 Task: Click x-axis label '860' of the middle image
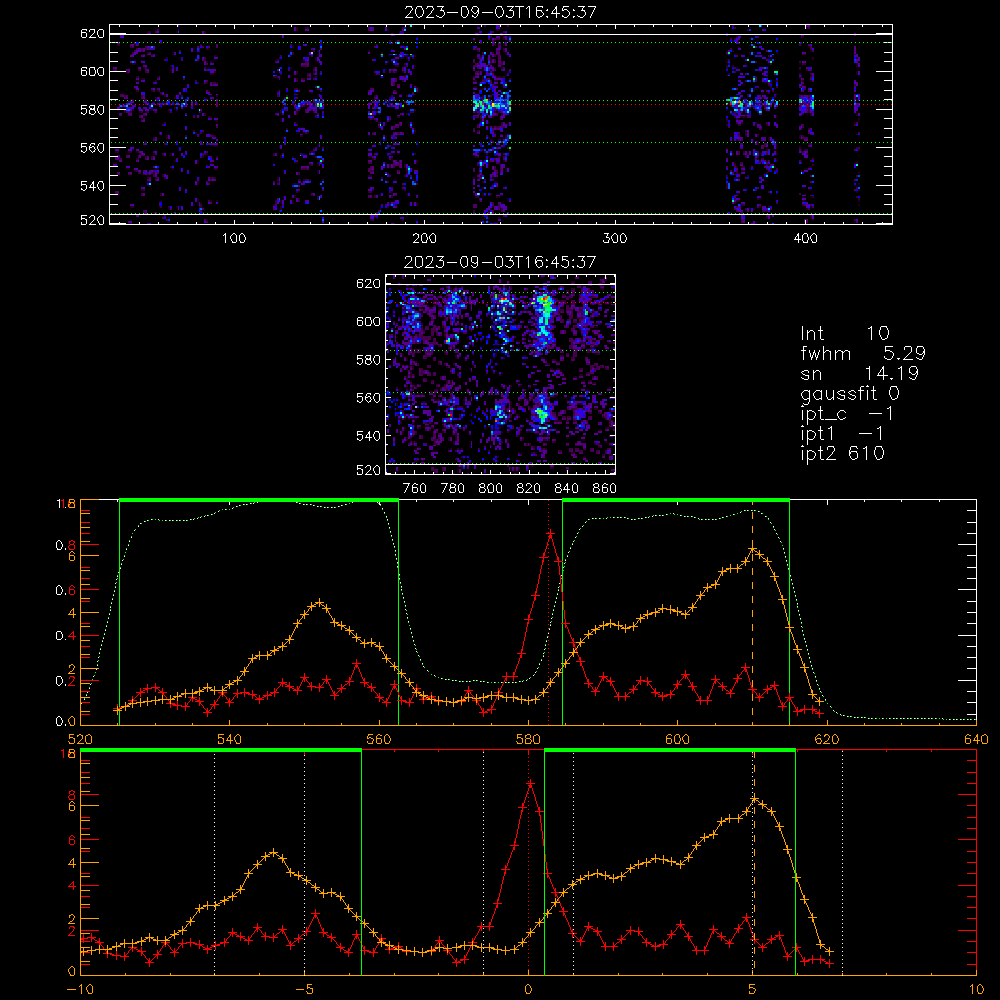click(605, 489)
